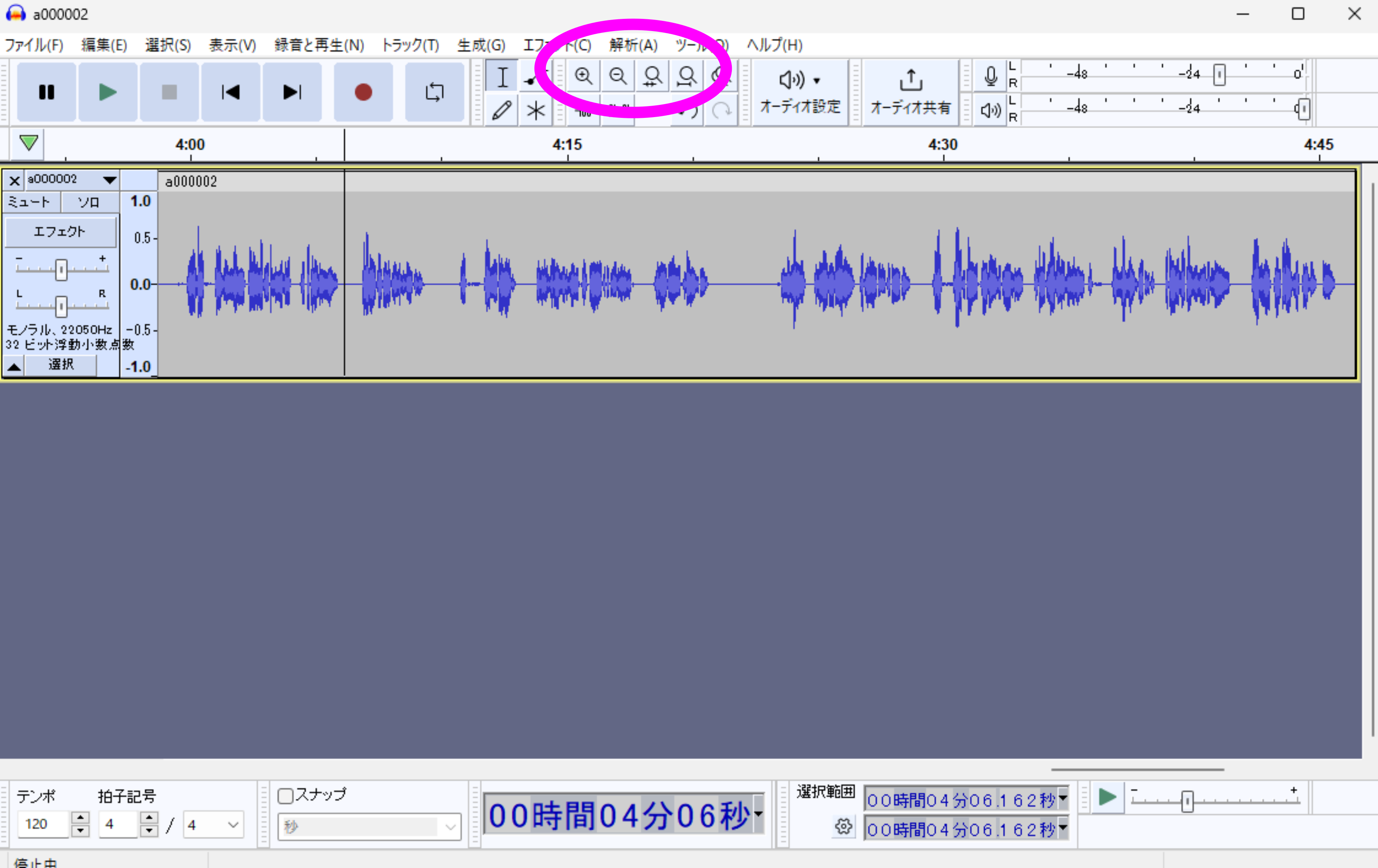Click the Zoom In magnifier icon
The height and width of the screenshot is (868, 1378).
pyautogui.click(x=583, y=76)
